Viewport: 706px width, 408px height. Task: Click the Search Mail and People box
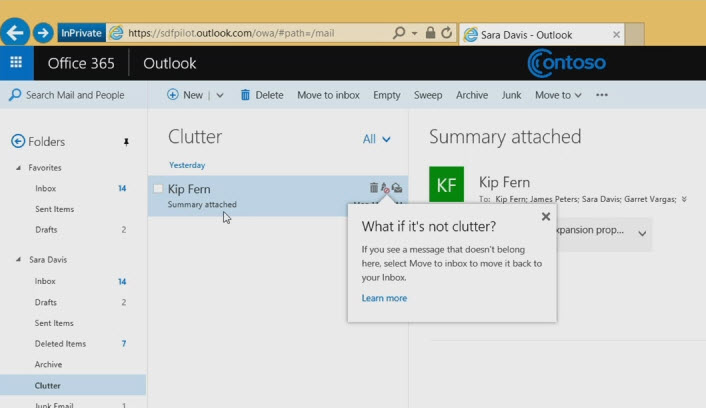tap(75, 95)
